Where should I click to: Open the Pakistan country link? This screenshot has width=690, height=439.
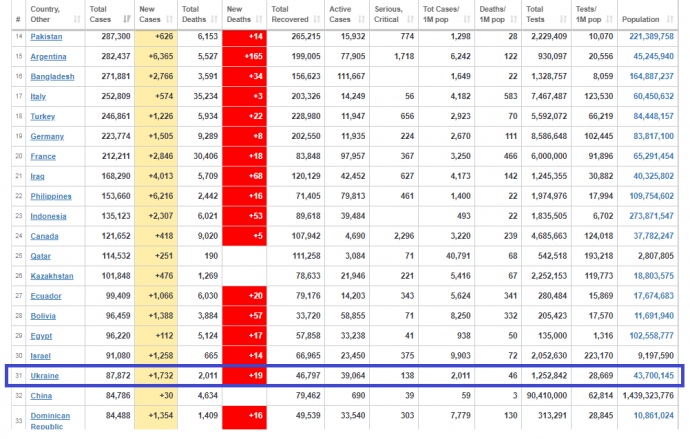[x=47, y=35]
